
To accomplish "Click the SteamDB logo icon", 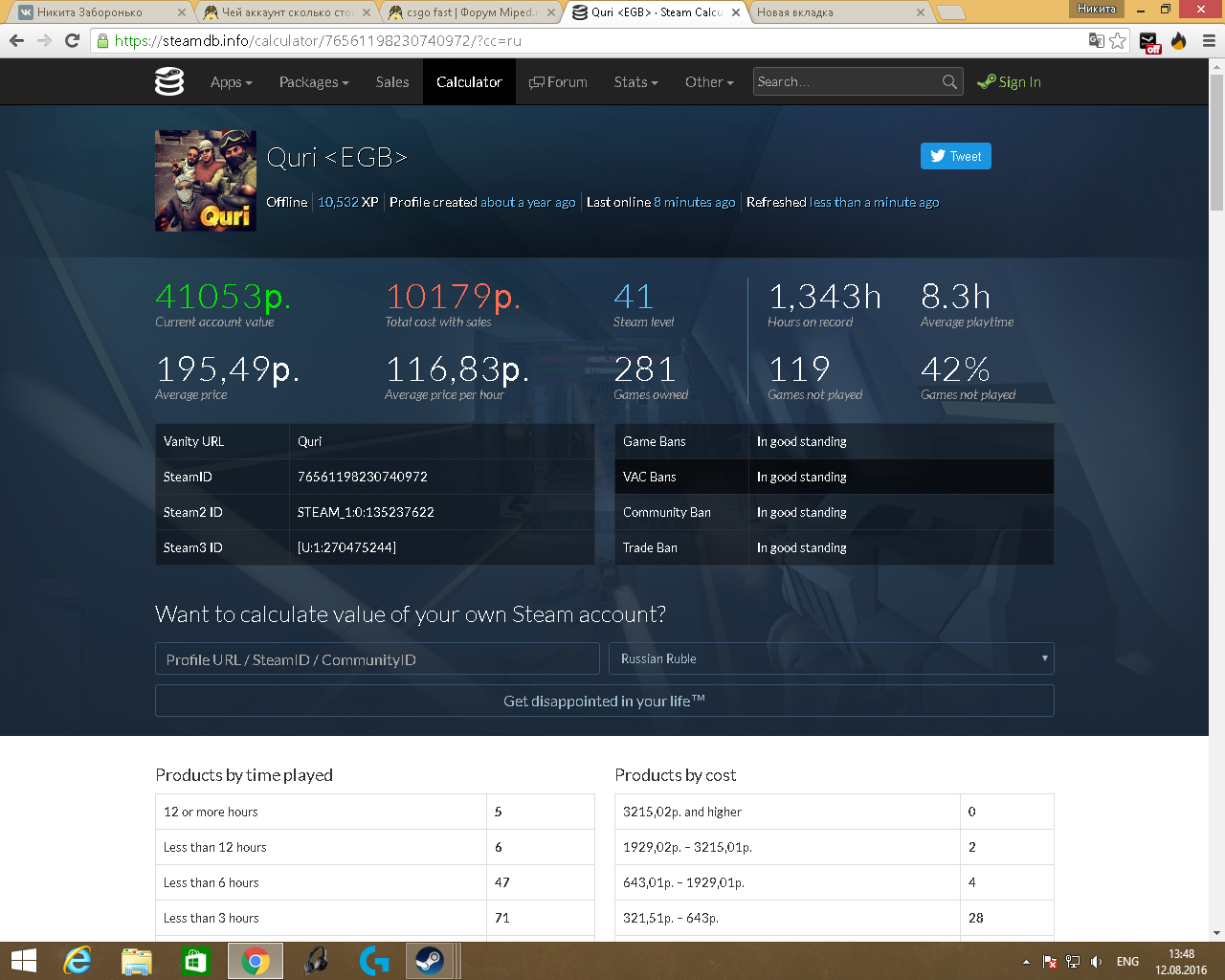I will 169,82.
